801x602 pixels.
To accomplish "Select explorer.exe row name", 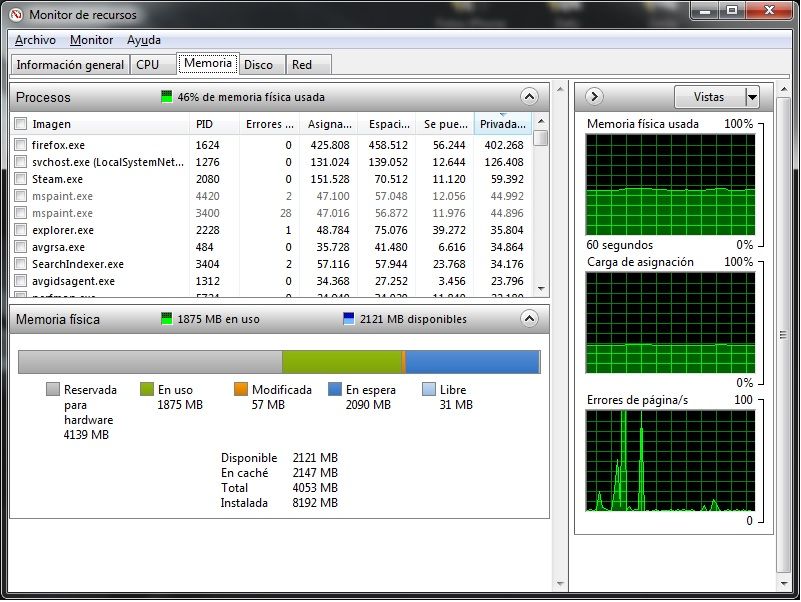I will click(x=63, y=230).
